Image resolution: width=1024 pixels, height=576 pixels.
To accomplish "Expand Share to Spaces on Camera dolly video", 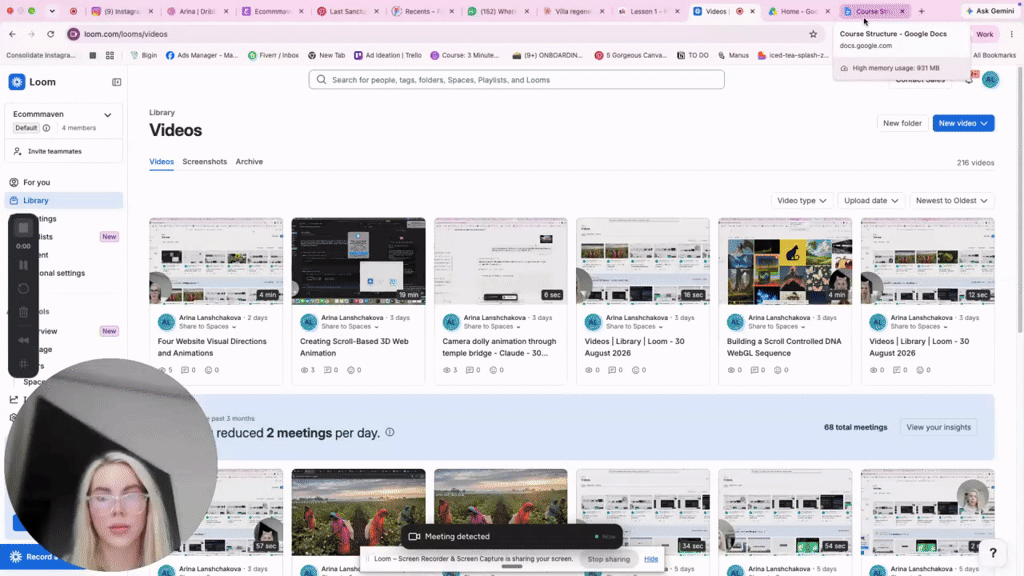I will click(x=492, y=327).
